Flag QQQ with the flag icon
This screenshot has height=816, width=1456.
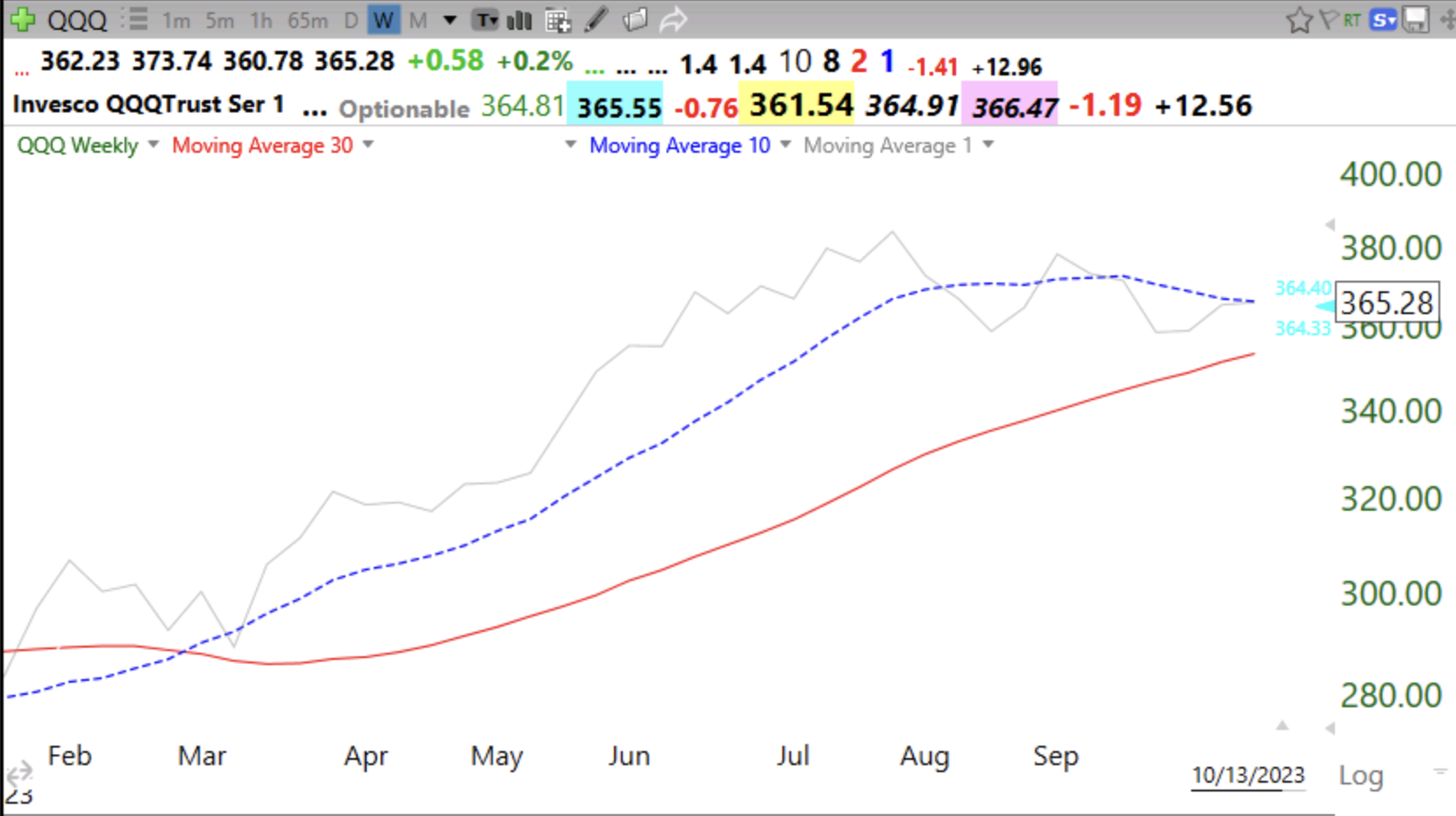pyautogui.click(x=1329, y=19)
